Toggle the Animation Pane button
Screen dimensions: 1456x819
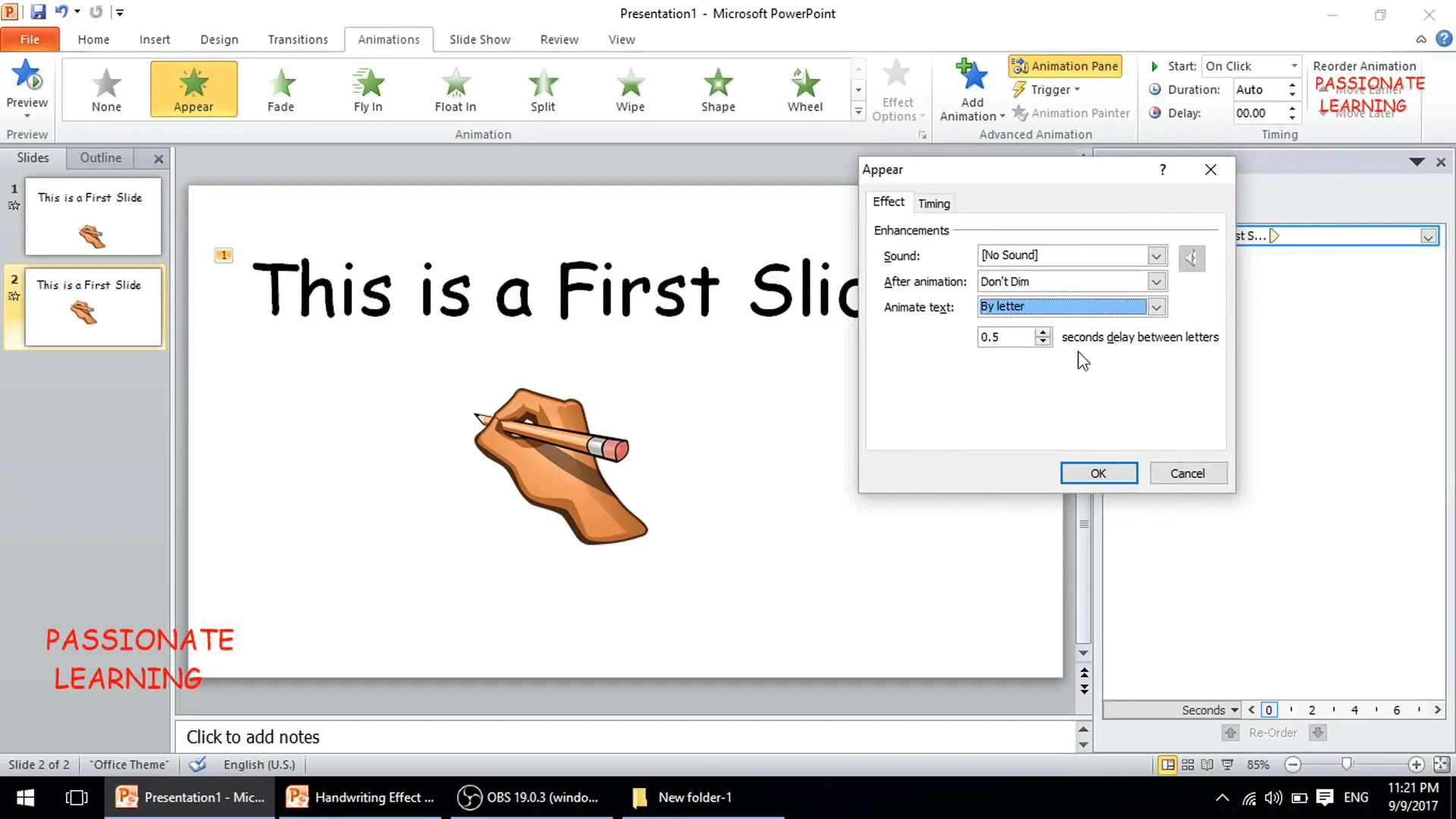click(x=1065, y=66)
